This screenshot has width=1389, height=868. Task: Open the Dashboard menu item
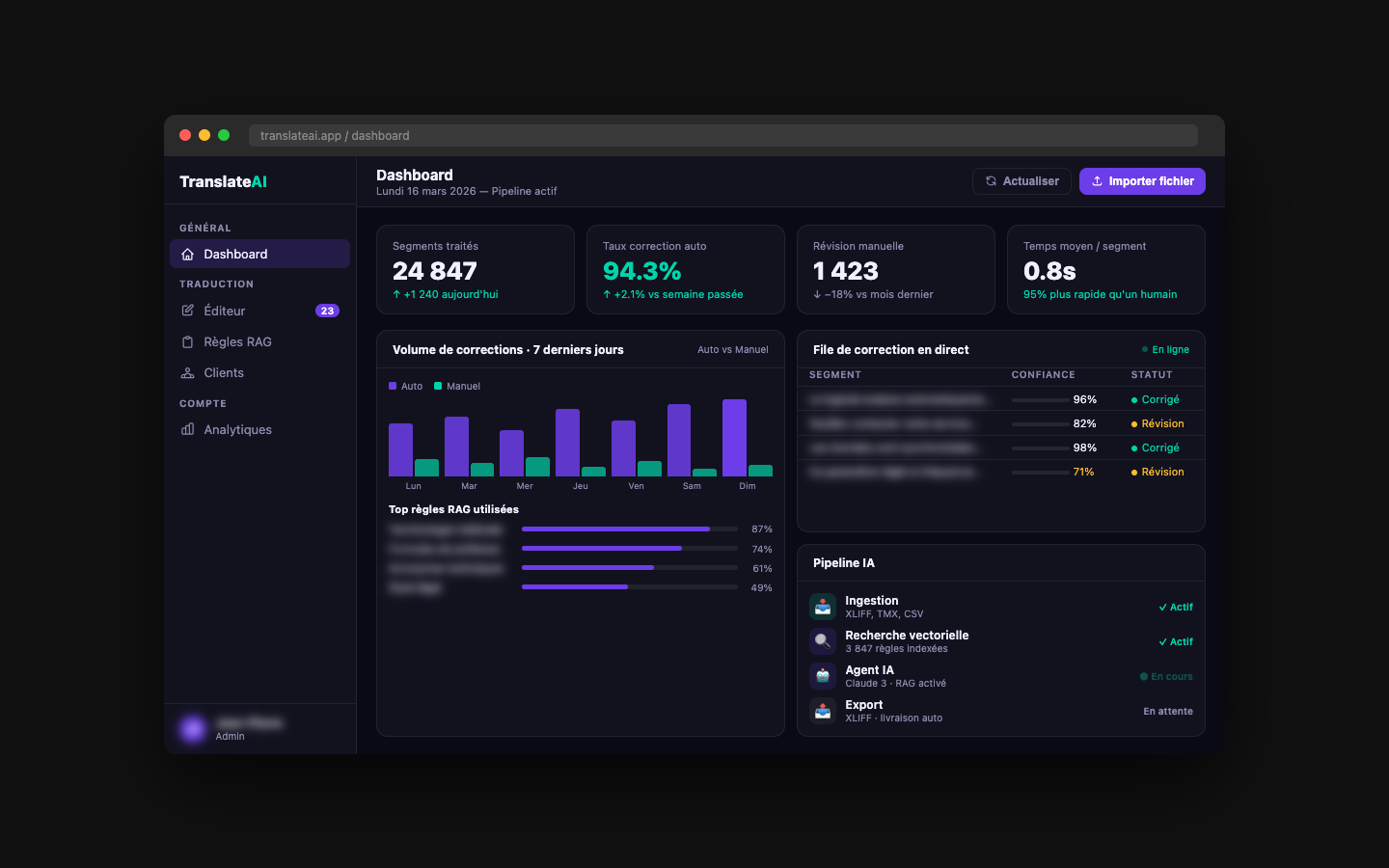[259, 254]
